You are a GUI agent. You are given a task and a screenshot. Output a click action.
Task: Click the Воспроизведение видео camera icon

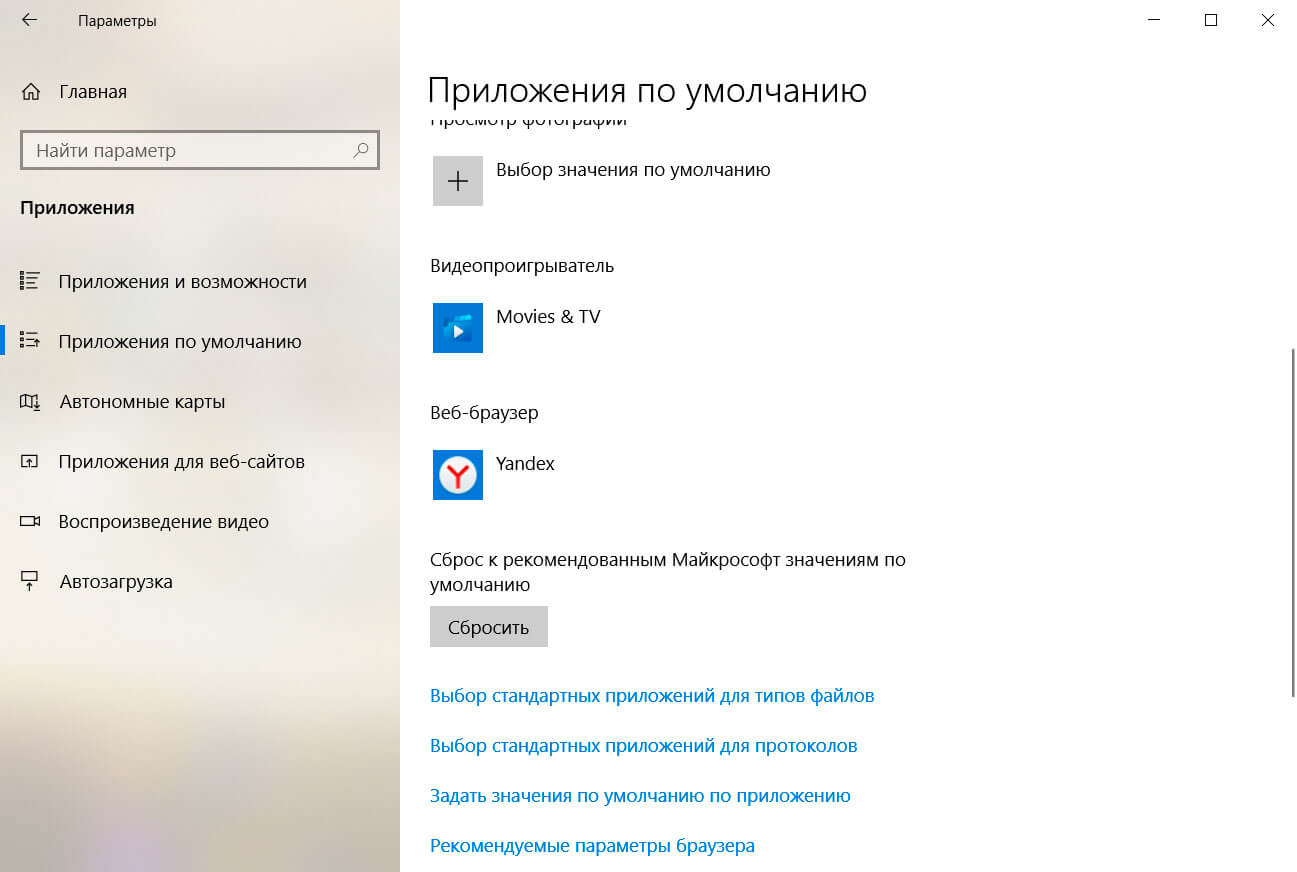pos(30,522)
